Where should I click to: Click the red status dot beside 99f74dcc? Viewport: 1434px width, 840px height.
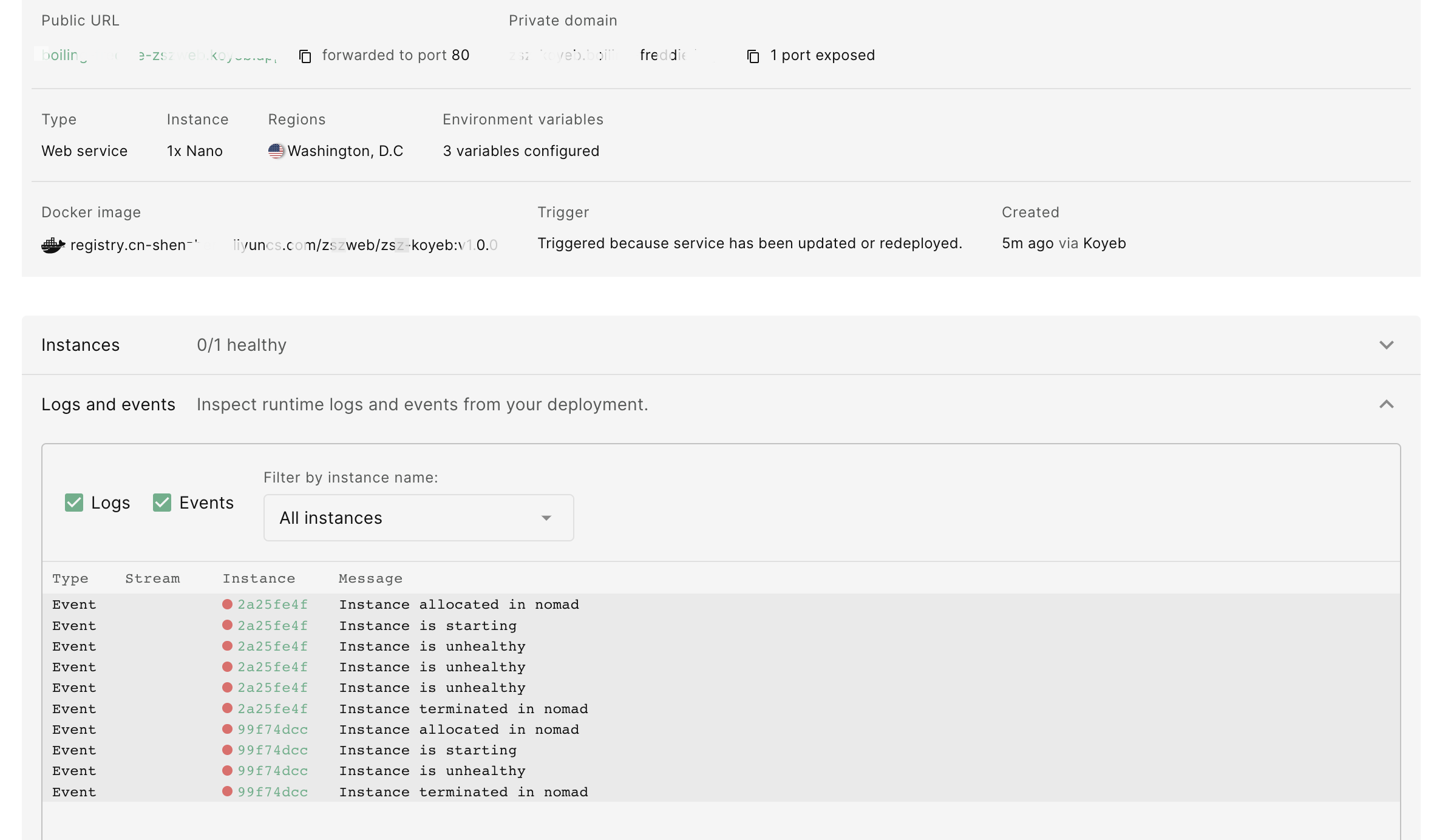pyautogui.click(x=227, y=730)
